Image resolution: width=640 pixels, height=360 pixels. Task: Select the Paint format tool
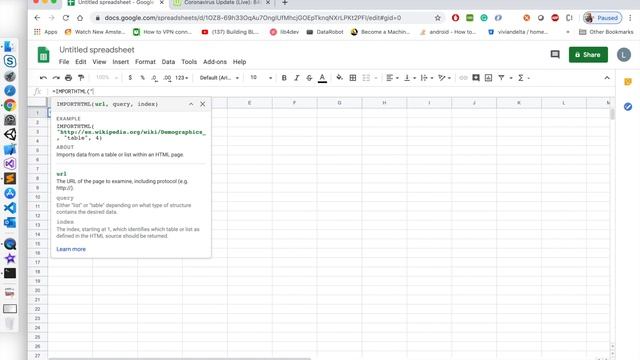point(81,78)
